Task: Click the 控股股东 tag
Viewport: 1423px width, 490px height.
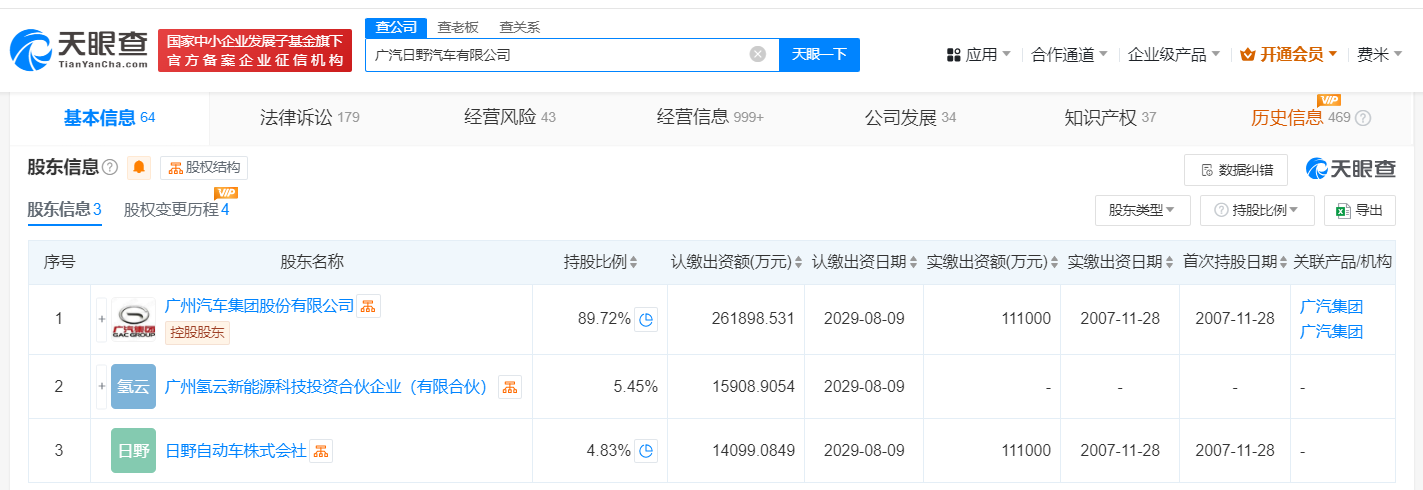Action: tap(197, 333)
